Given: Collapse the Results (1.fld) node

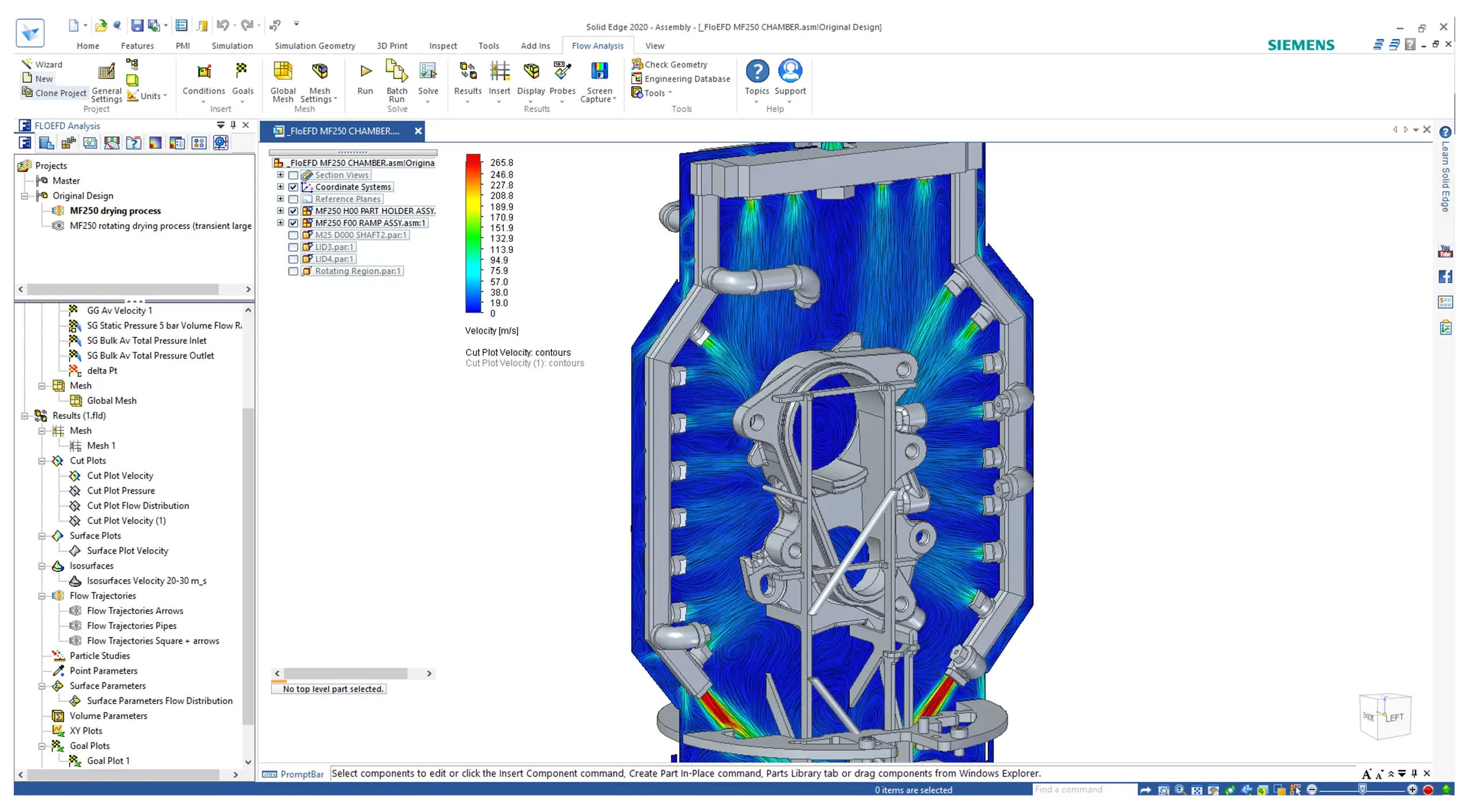Looking at the screenshot, I should click(x=25, y=415).
